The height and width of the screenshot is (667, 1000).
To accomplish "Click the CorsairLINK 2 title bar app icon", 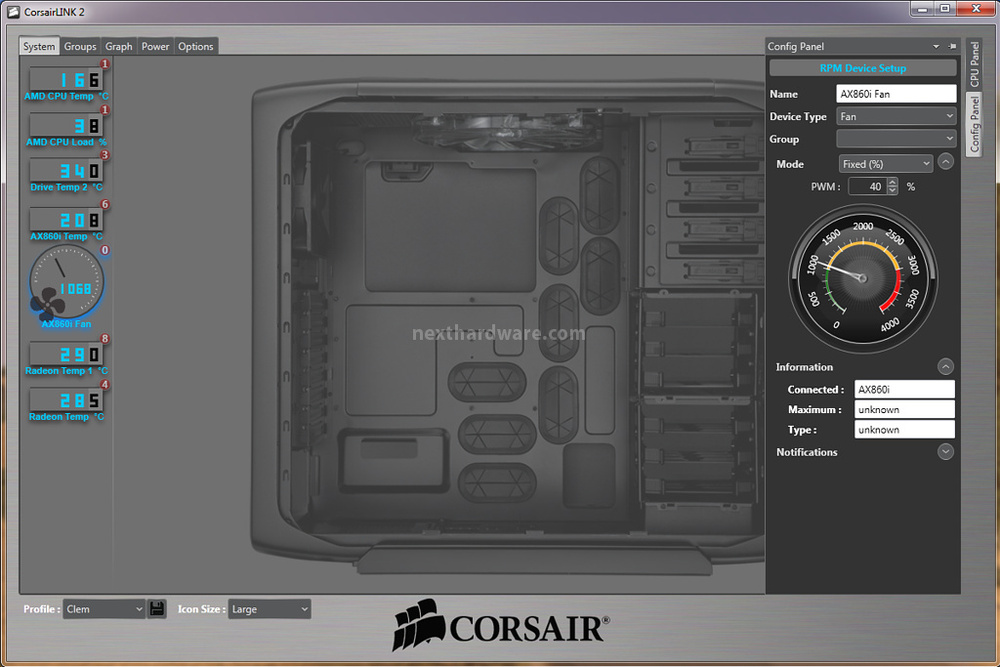I will click(x=13, y=11).
